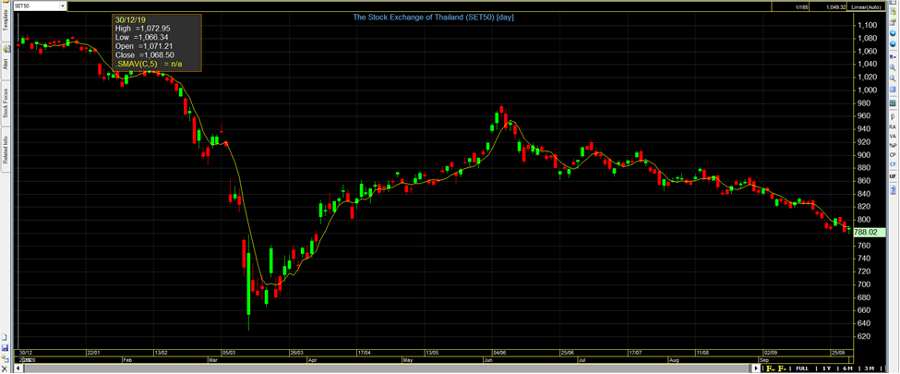Switch chart period to 3M

pos(869,368)
